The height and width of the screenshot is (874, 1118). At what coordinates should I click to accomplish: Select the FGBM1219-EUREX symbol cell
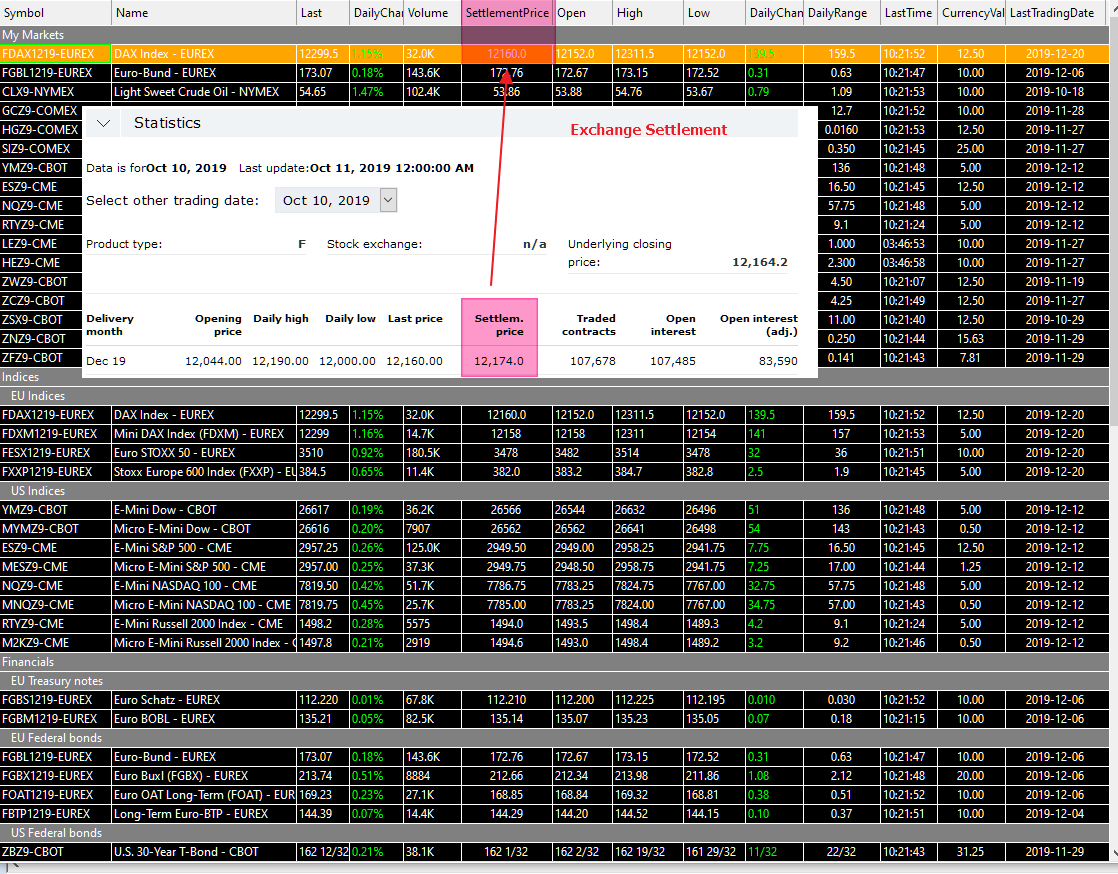[55, 719]
